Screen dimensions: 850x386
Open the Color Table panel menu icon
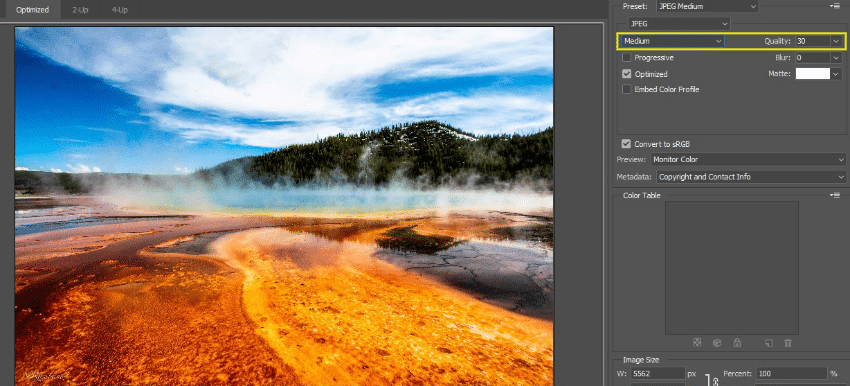point(835,195)
